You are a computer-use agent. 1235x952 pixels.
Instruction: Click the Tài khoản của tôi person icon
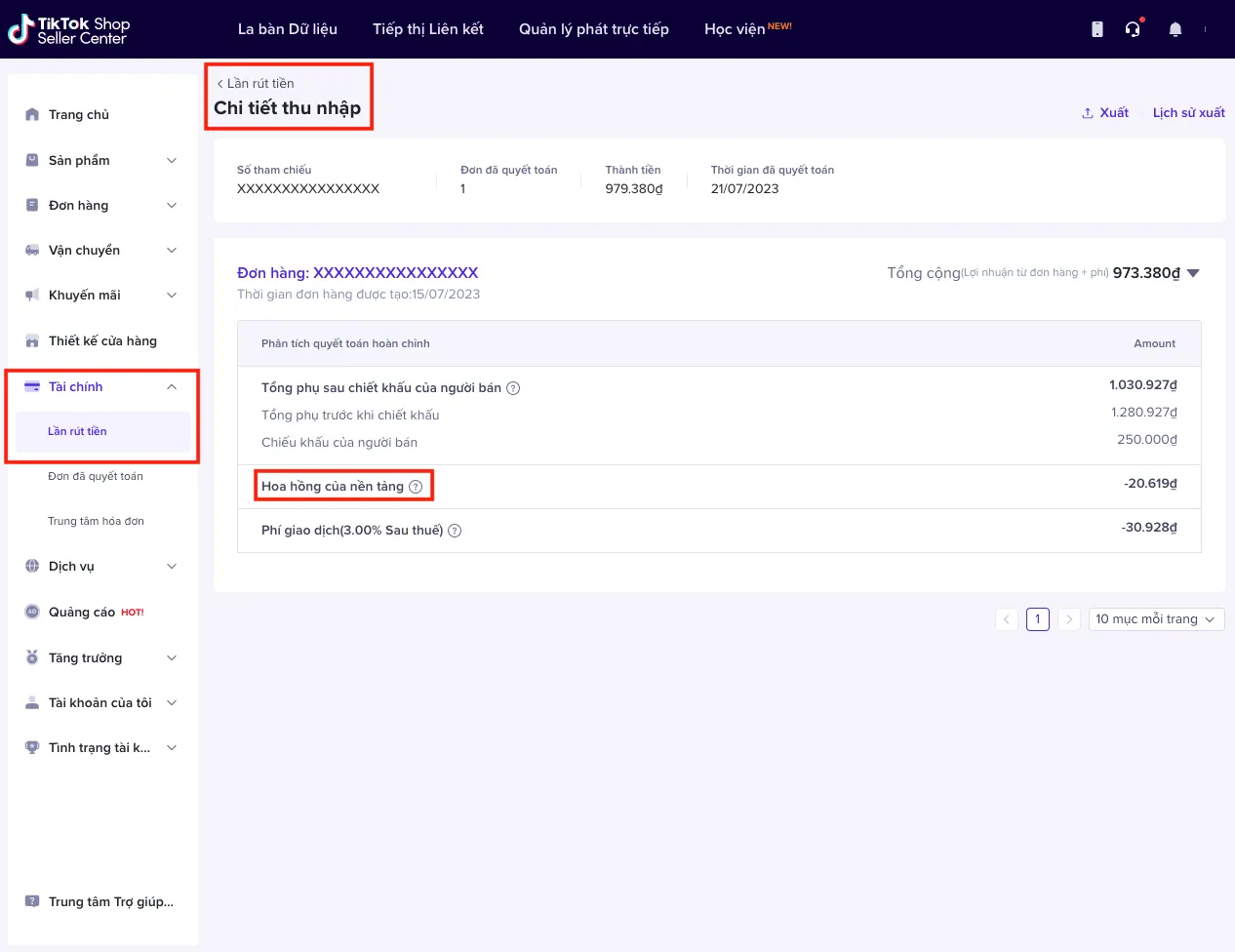pyautogui.click(x=32, y=702)
